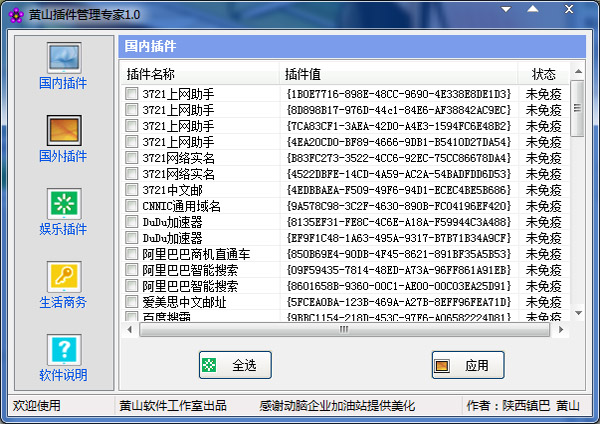Screen dimensions: 600x424
Task: Open the 娱乐插件 green sidebar icon
Action: pyautogui.click(x=64, y=204)
